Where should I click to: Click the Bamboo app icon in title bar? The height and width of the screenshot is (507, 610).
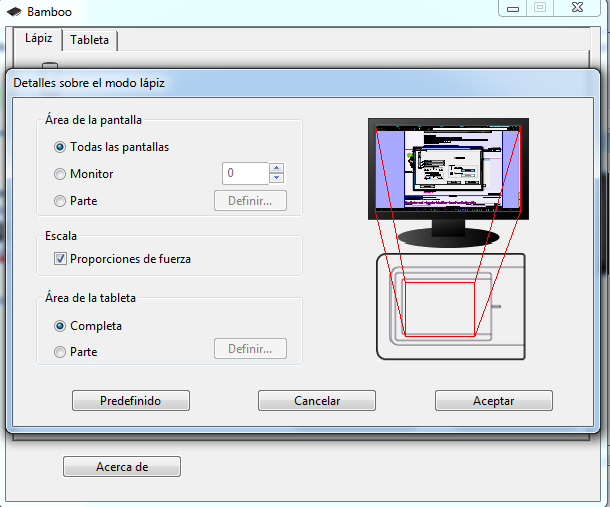[14, 12]
